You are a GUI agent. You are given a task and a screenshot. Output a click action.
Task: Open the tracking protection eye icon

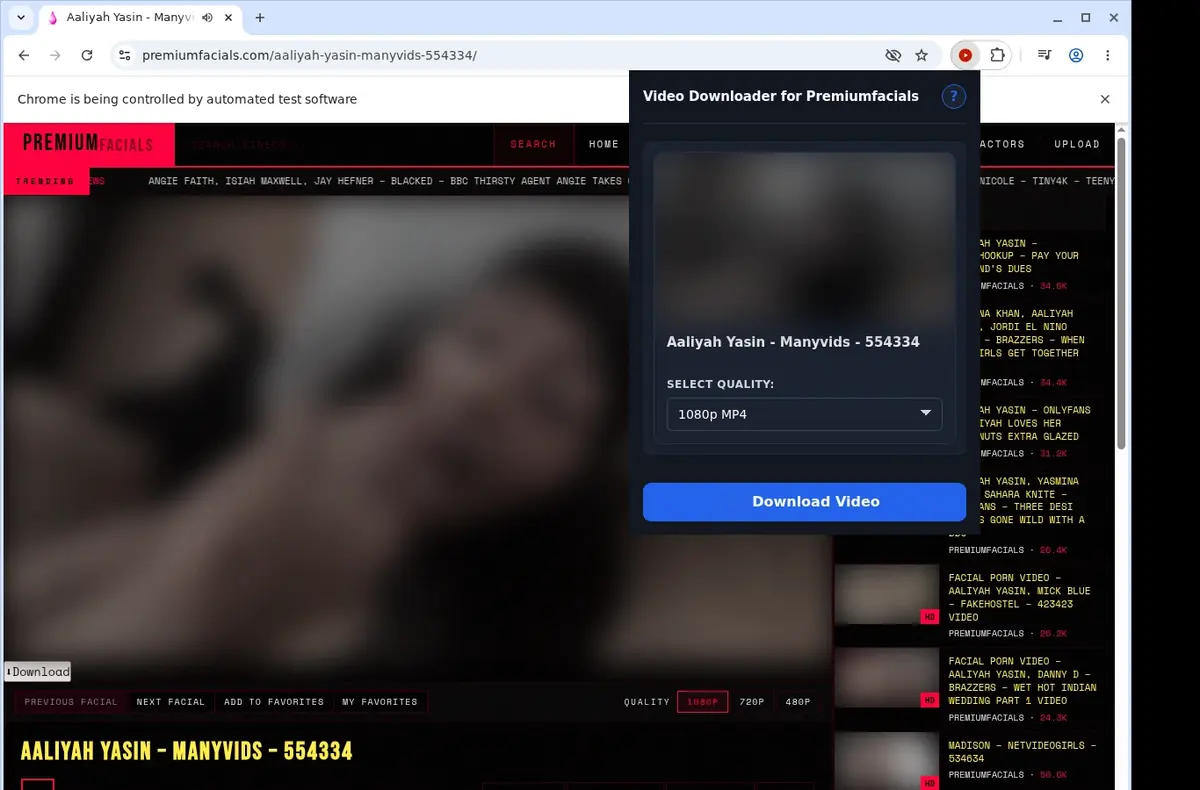(893, 56)
